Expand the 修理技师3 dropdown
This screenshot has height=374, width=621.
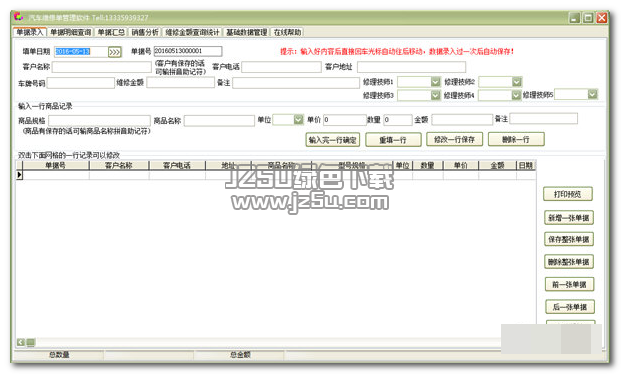(x=435, y=95)
